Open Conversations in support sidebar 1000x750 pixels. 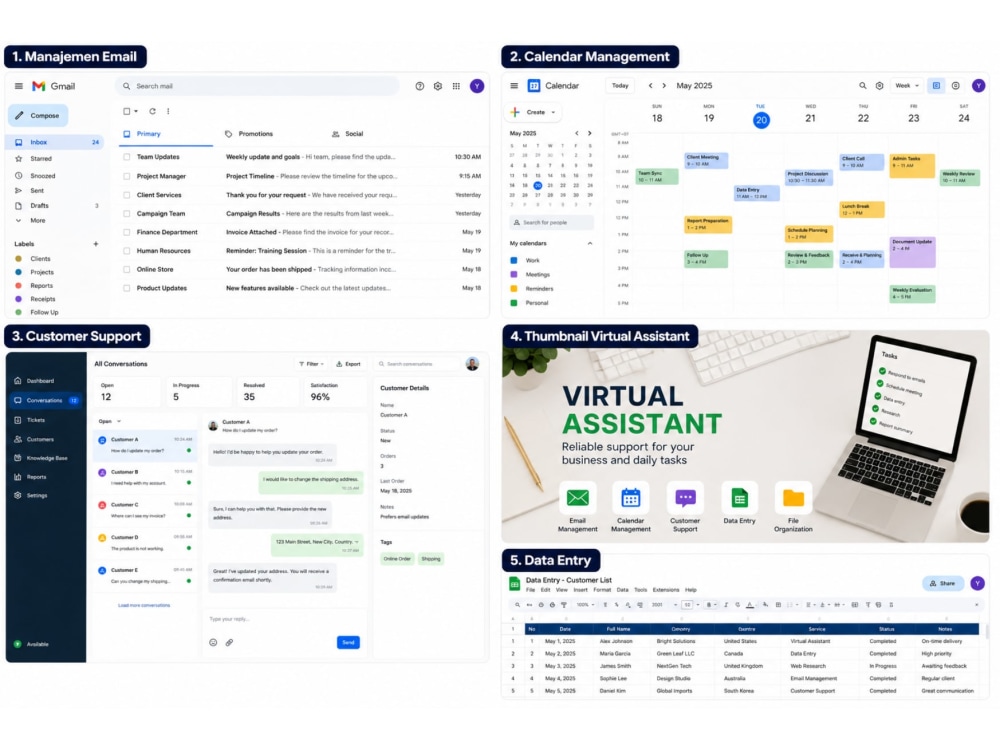[x=46, y=401]
